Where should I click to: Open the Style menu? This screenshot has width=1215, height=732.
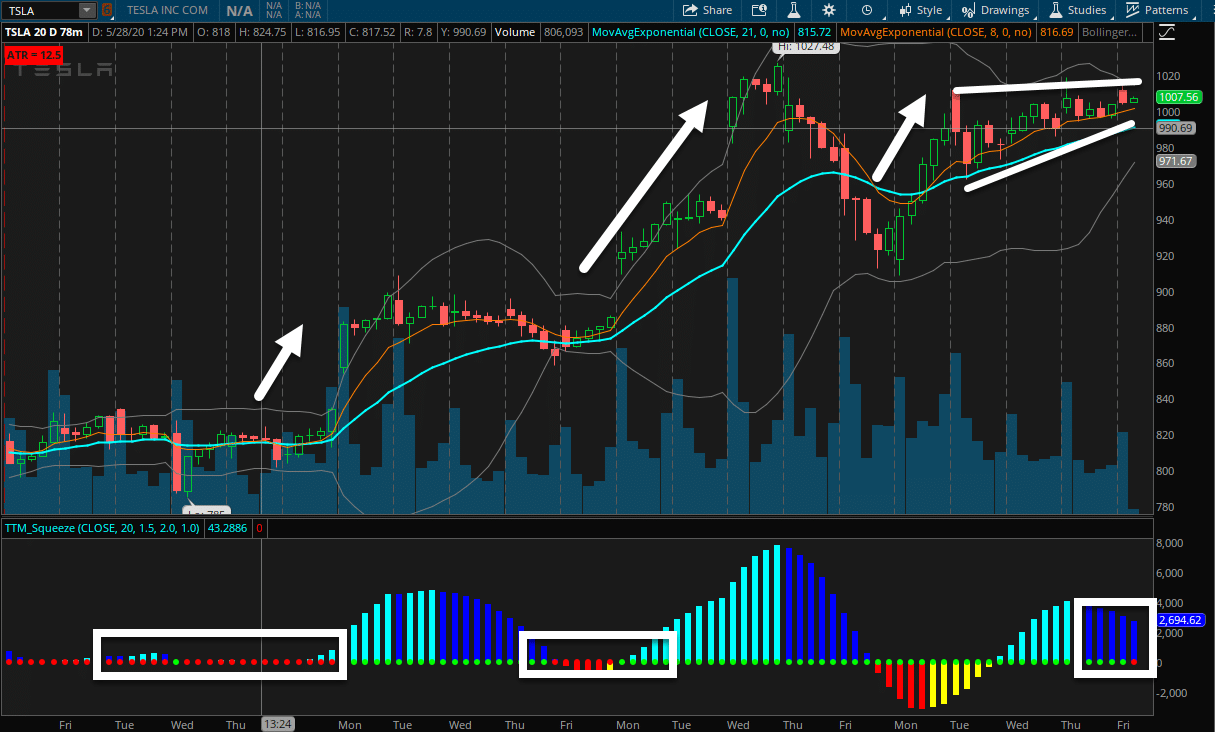(920, 10)
